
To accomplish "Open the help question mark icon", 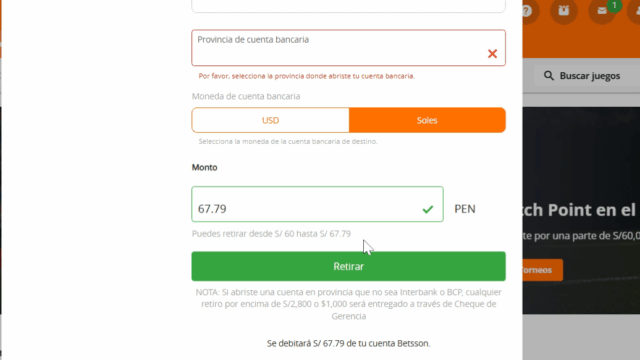I will 528,11.
